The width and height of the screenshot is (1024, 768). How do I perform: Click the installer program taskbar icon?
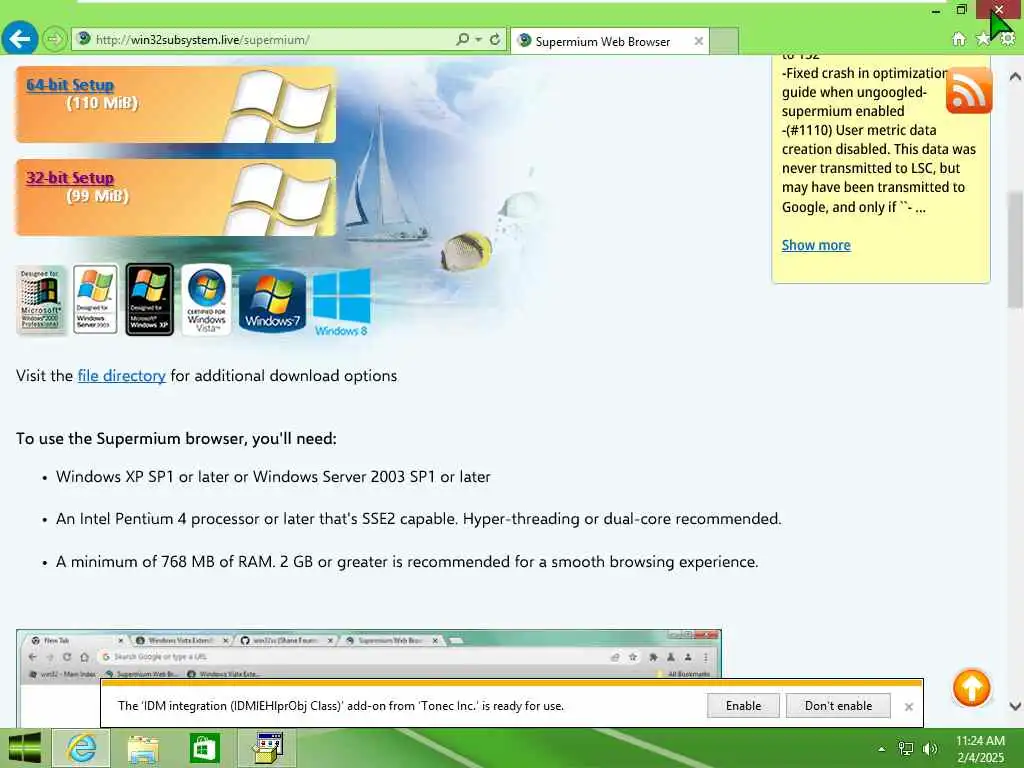[x=268, y=748]
